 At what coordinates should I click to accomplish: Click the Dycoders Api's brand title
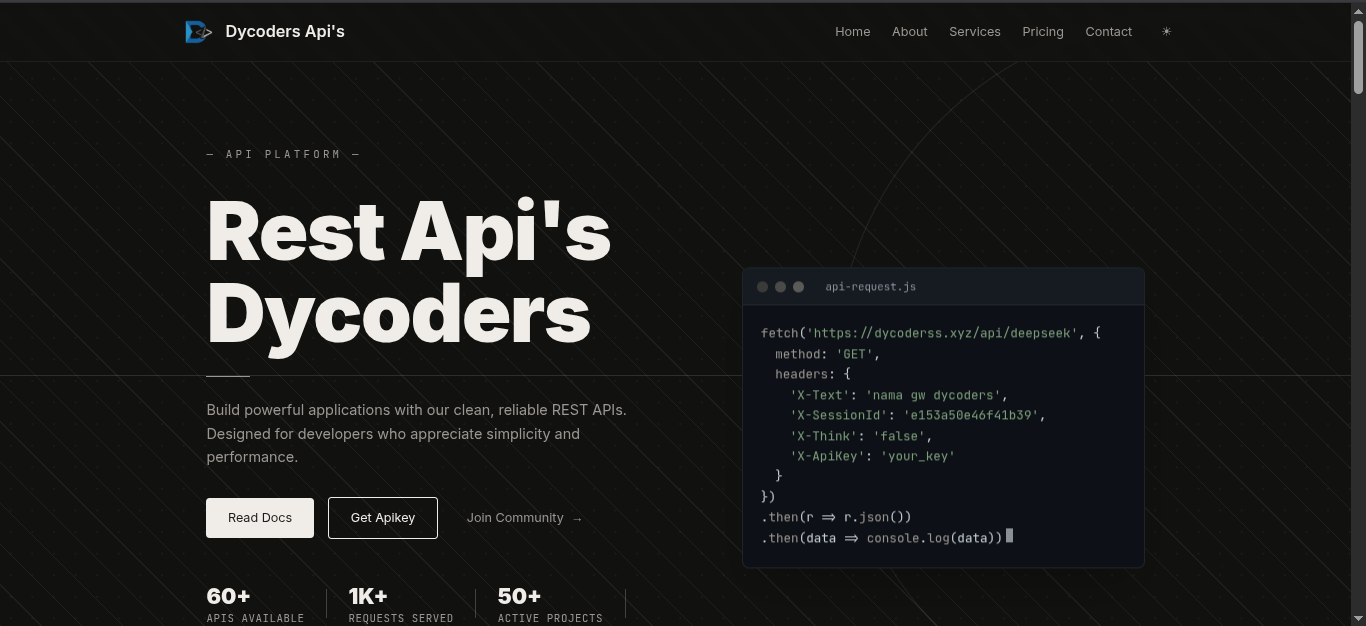coord(285,32)
